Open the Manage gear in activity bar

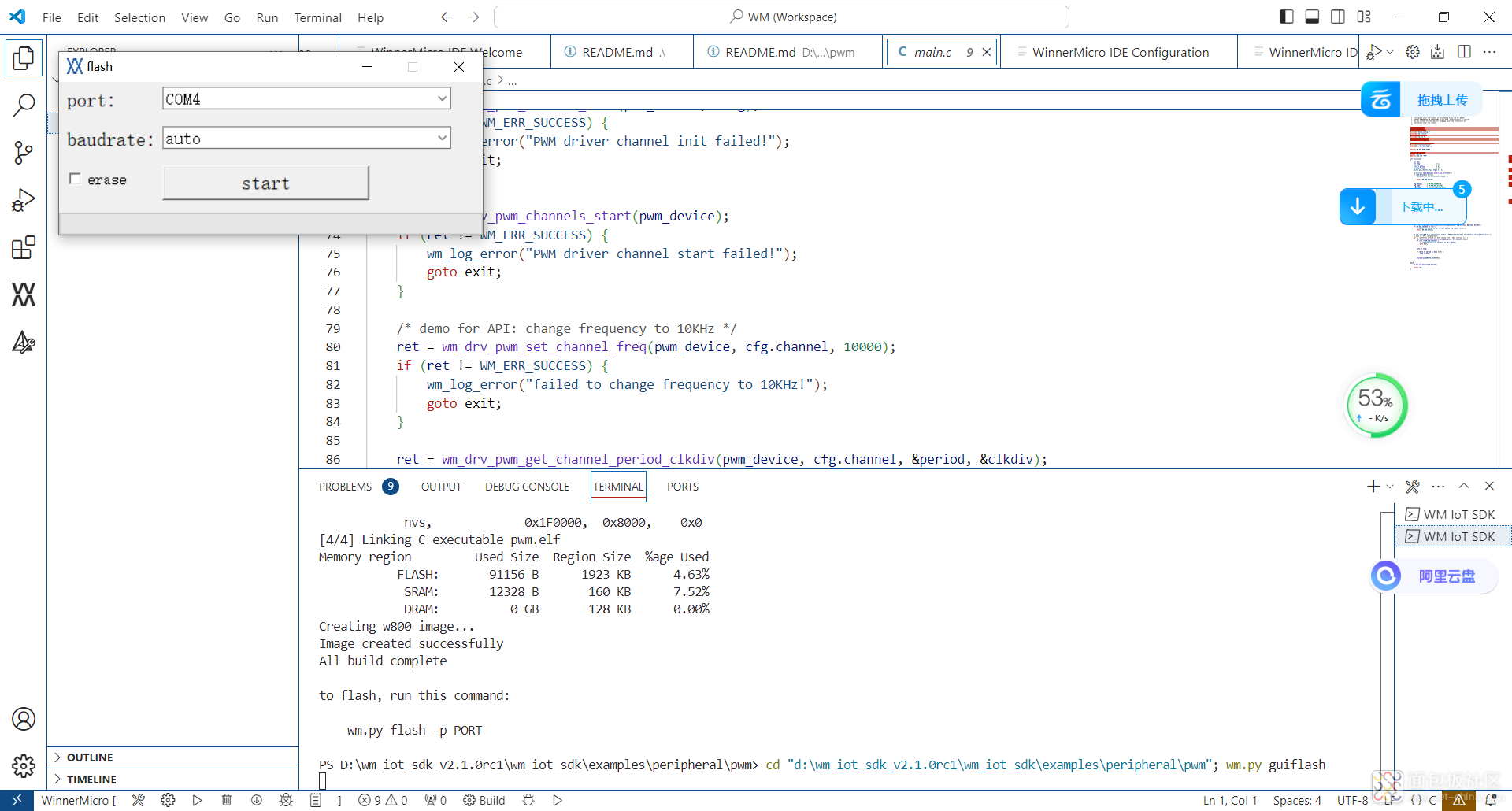tap(24, 765)
